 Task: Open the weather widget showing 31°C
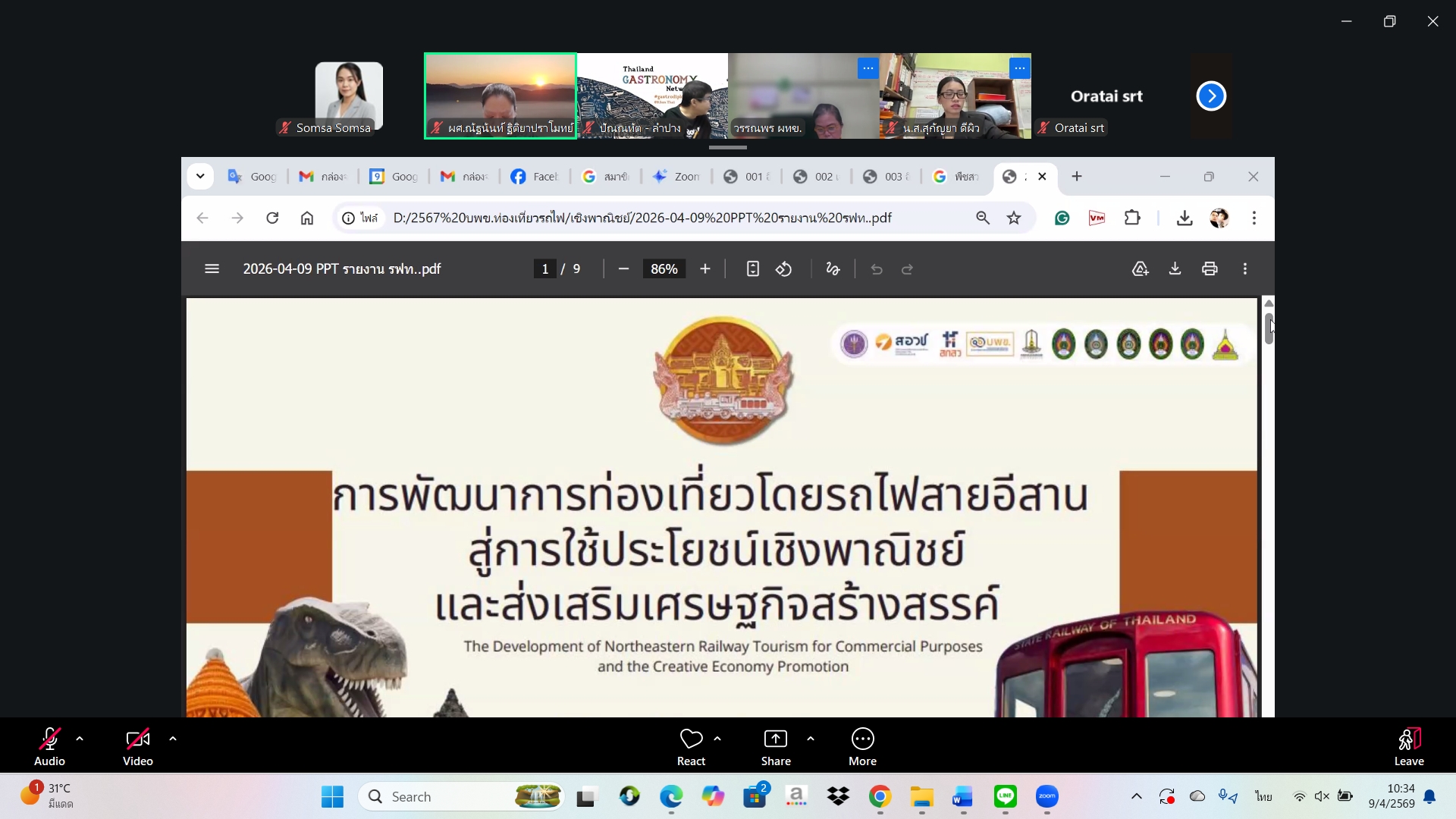click(47, 795)
